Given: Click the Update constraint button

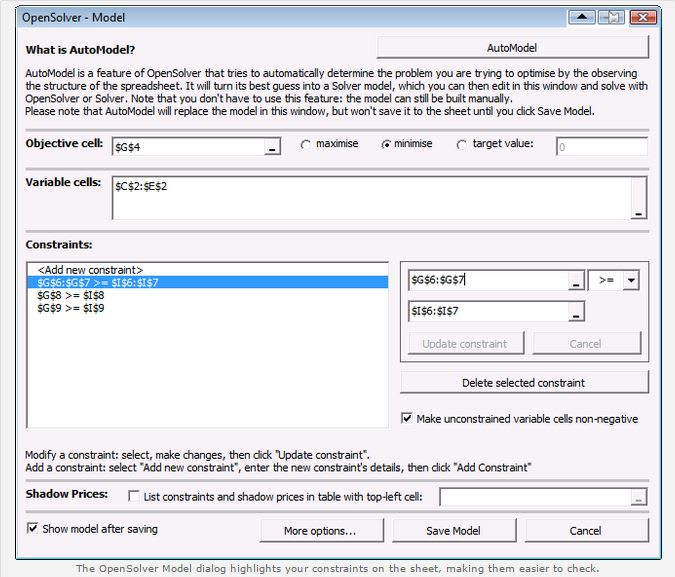Looking at the screenshot, I should [466, 343].
